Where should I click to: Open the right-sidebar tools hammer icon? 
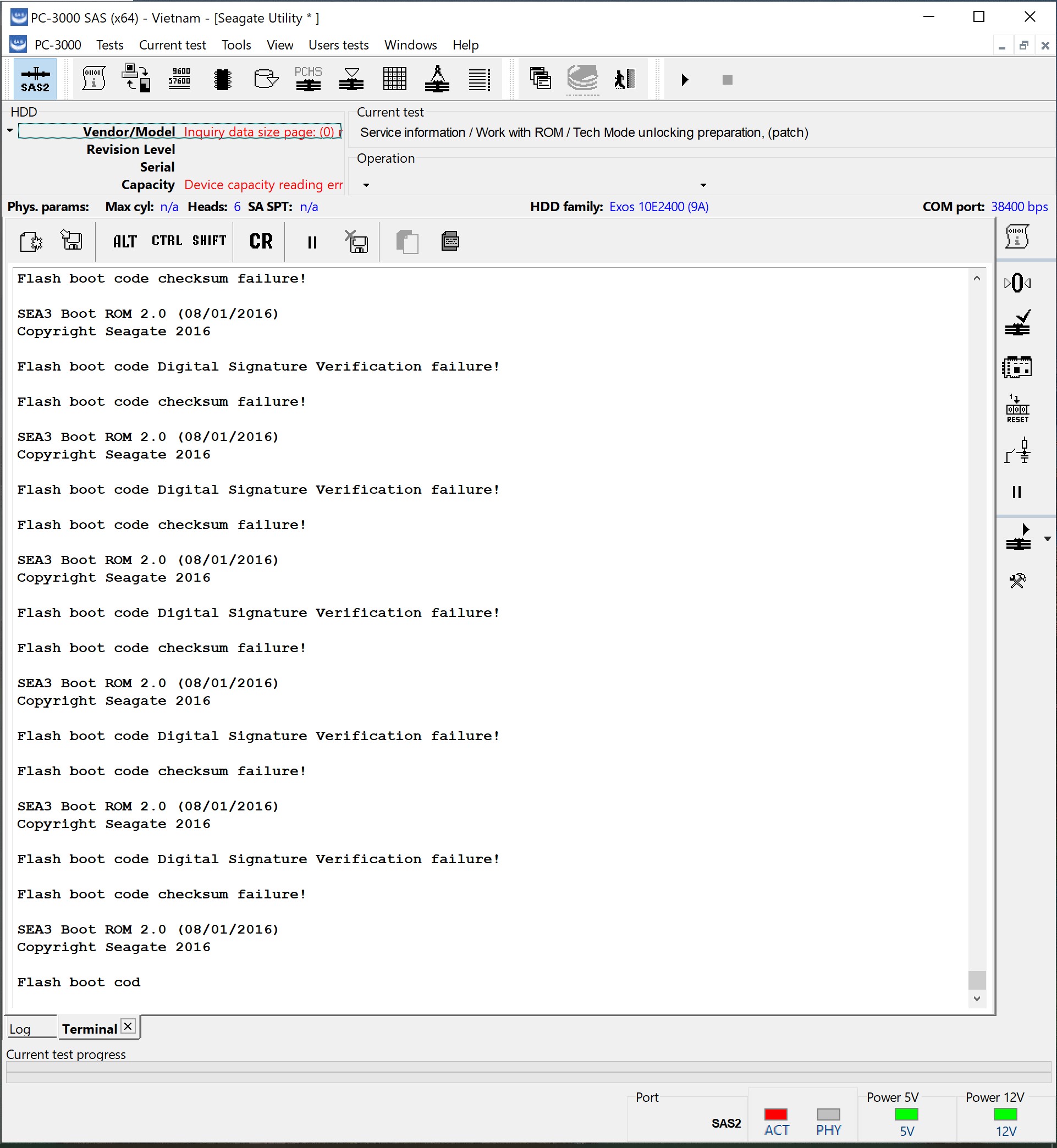(1017, 581)
